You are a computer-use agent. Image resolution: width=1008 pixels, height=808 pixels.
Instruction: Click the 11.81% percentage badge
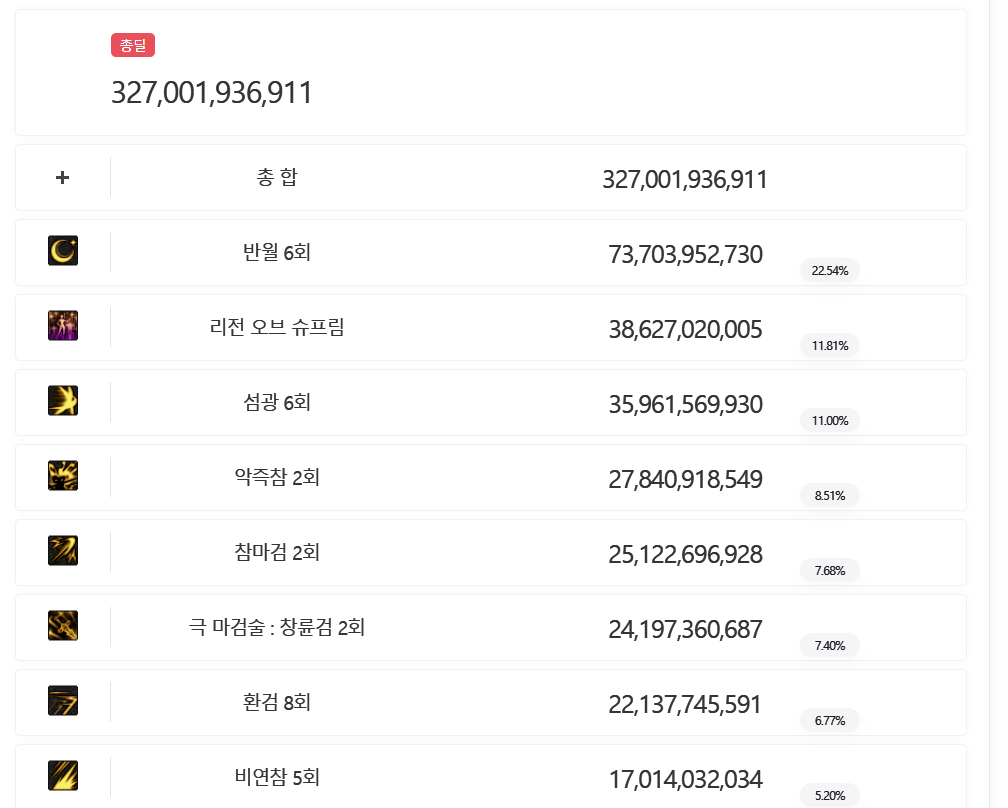[x=830, y=345]
